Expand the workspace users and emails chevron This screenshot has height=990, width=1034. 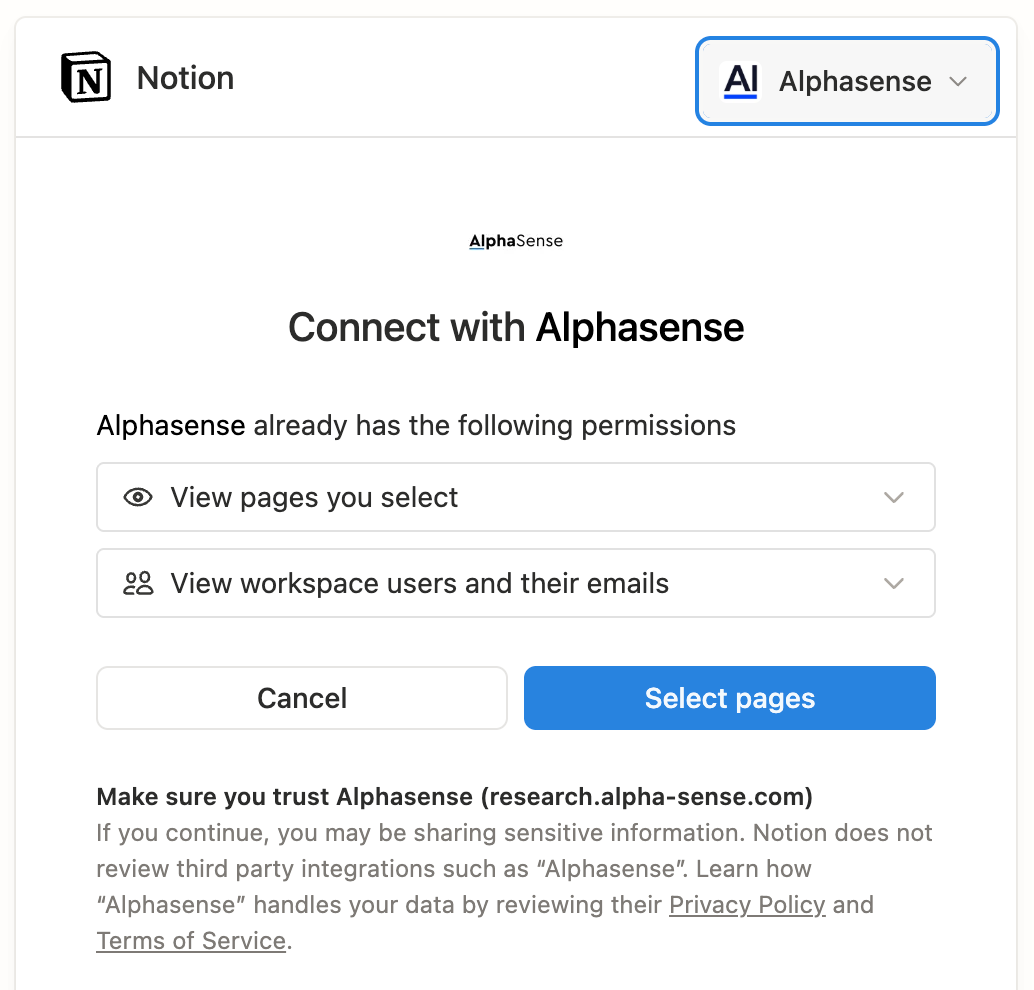click(x=894, y=583)
